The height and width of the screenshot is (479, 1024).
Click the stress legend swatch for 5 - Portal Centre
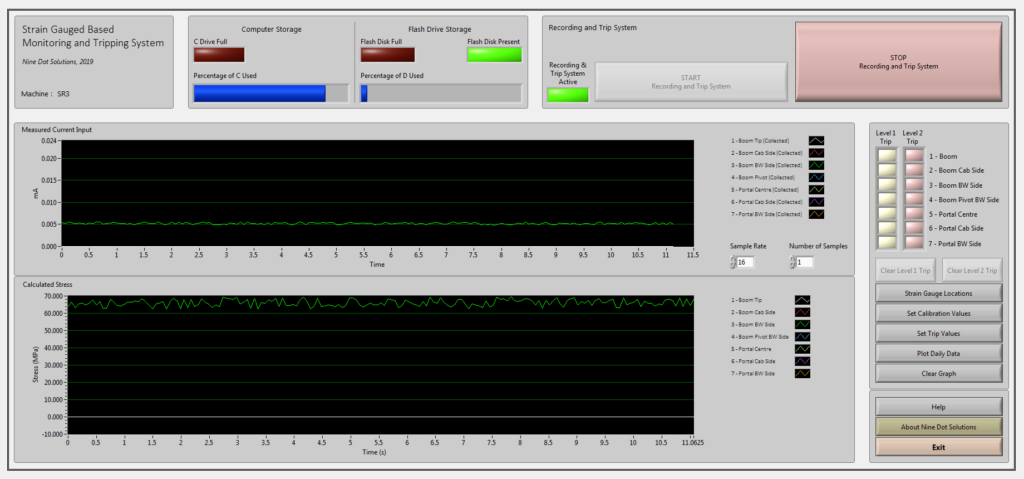(x=803, y=349)
